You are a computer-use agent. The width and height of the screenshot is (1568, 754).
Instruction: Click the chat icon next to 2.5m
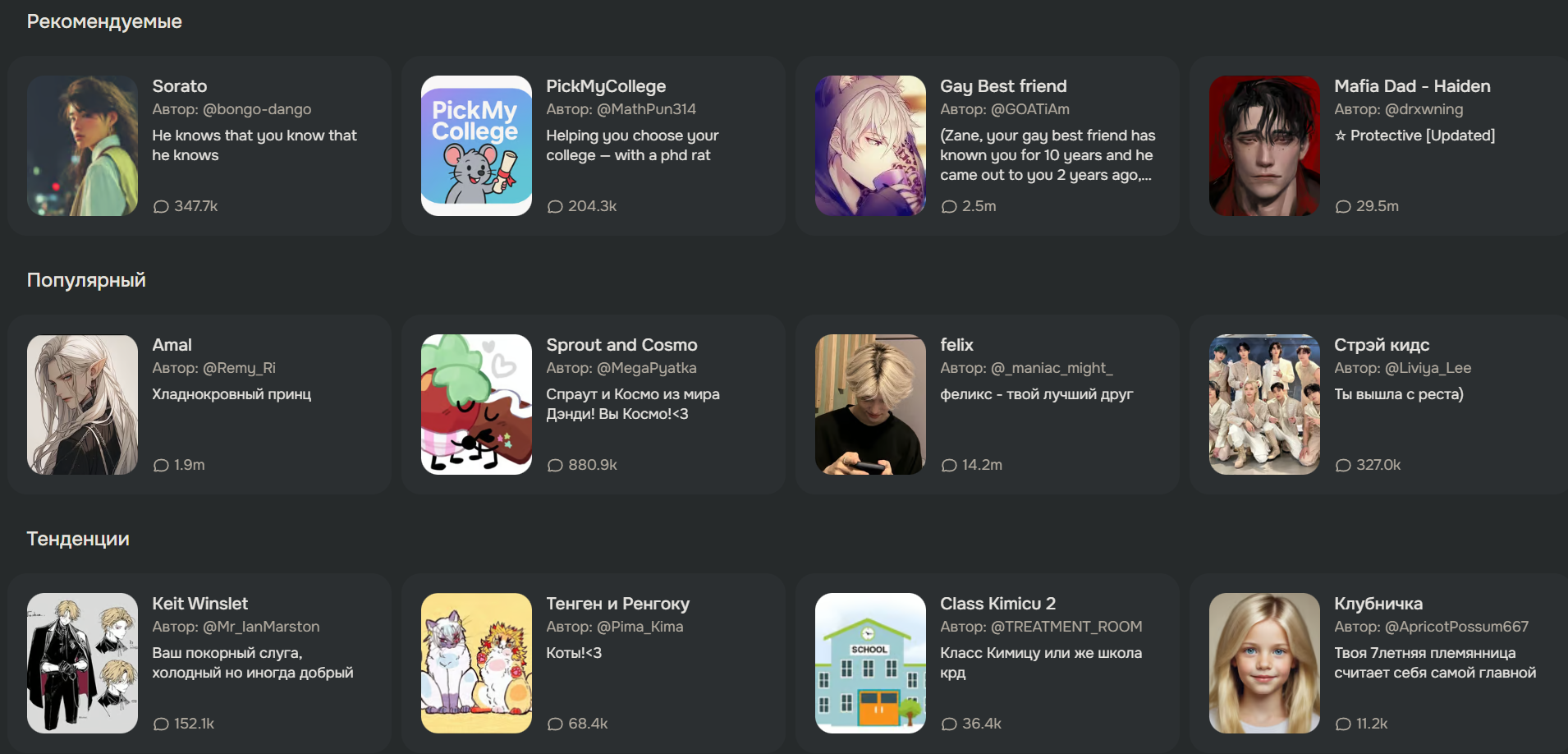949,207
